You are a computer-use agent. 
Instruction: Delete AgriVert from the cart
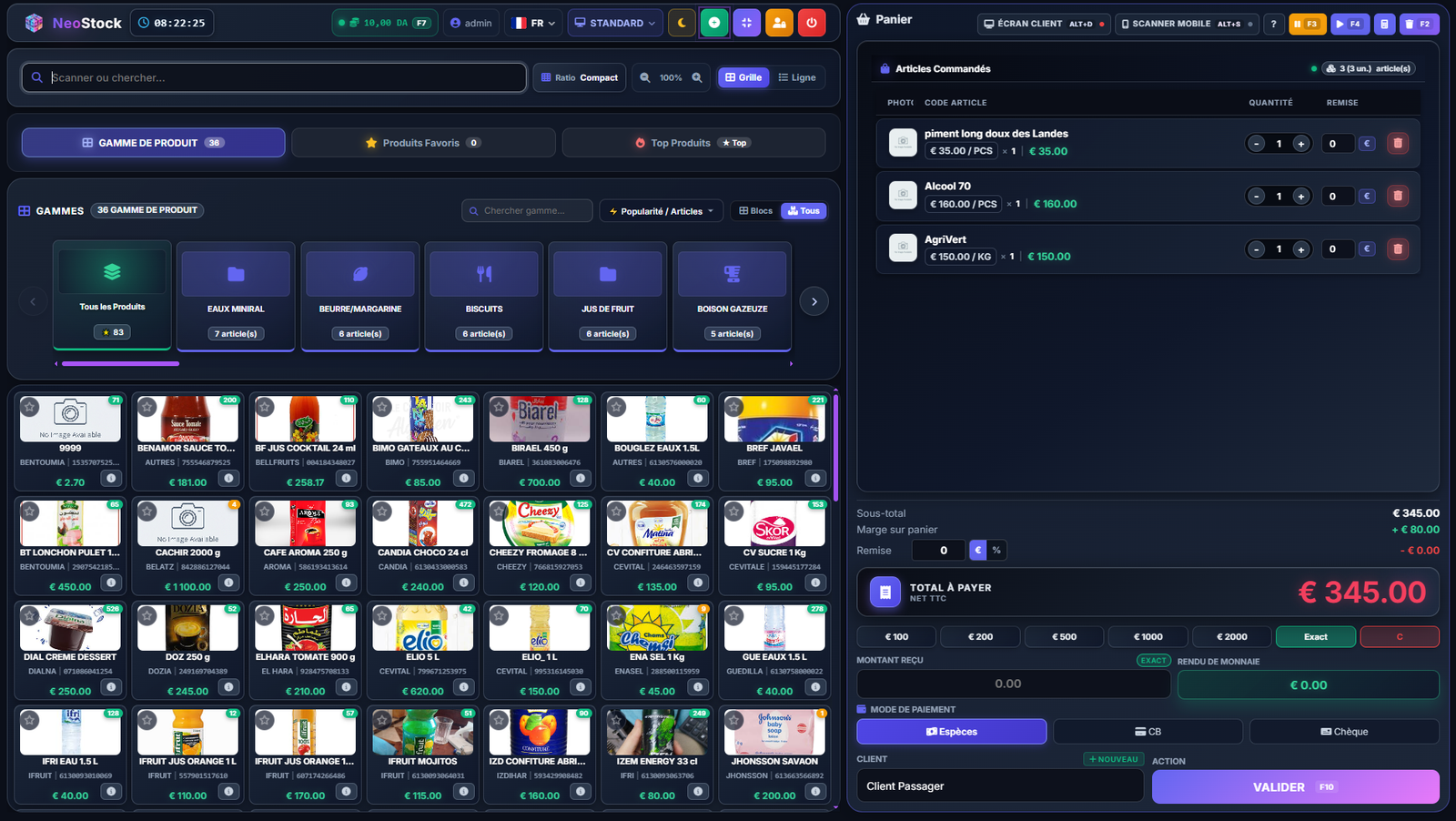[1399, 248]
